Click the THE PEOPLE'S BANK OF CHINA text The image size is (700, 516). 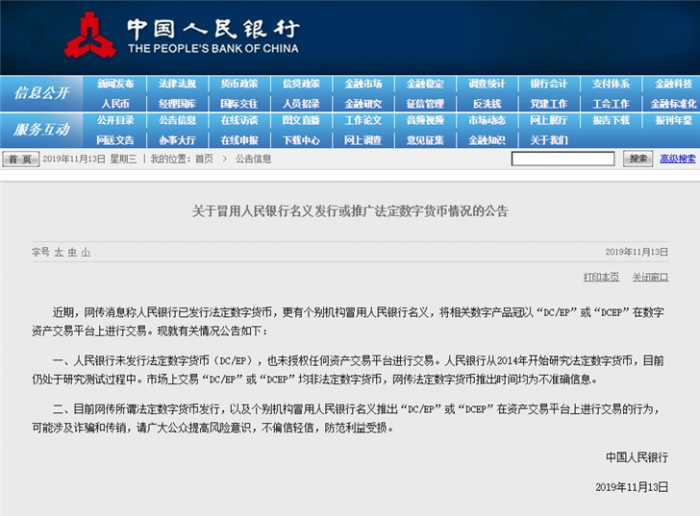pyautogui.click(x=213, y=49)
